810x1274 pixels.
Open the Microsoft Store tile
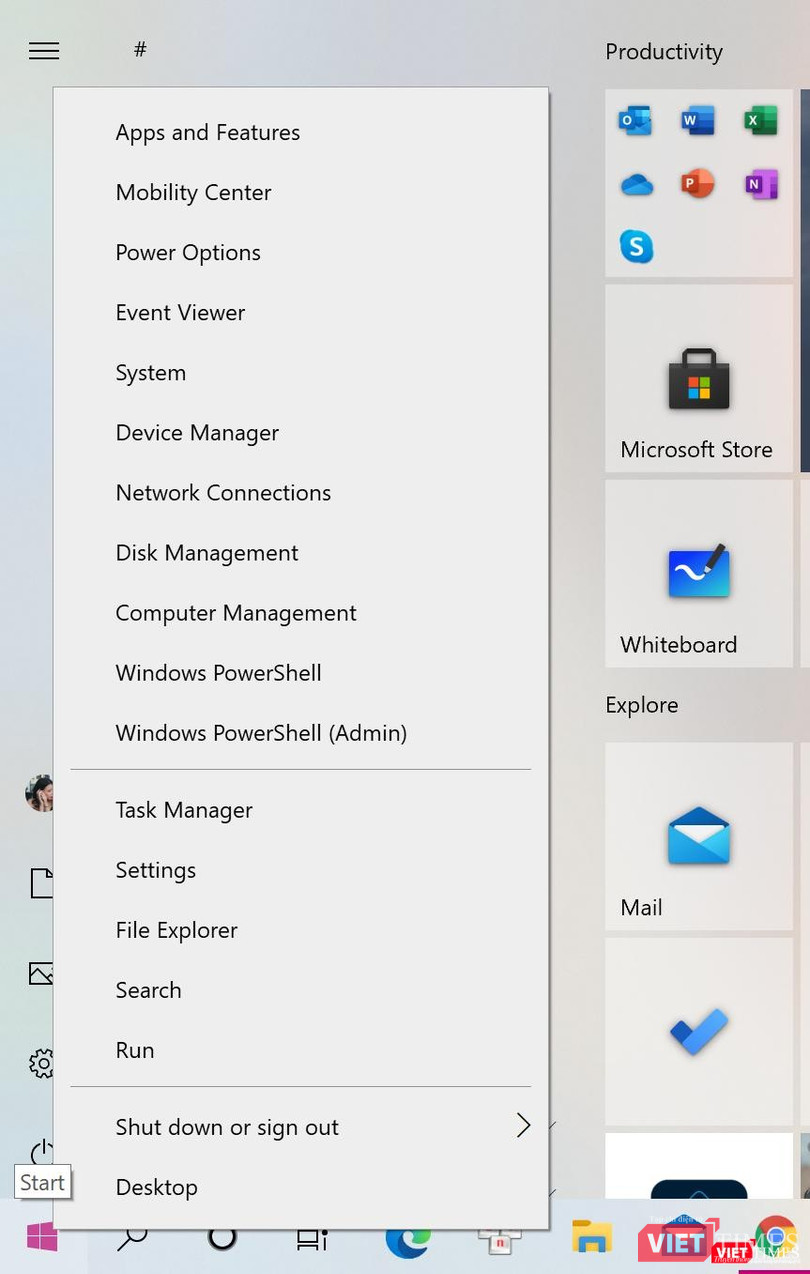pos(699,379)
